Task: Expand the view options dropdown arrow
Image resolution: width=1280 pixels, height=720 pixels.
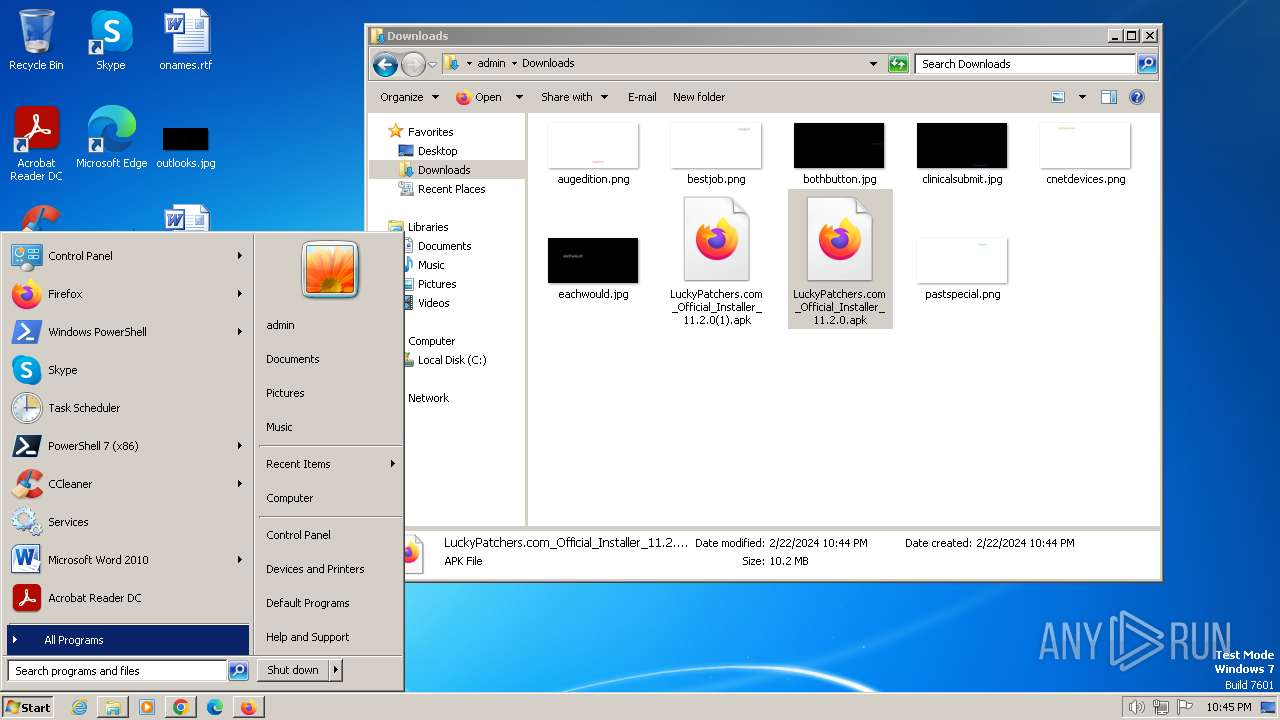Action: point(1082,97)
